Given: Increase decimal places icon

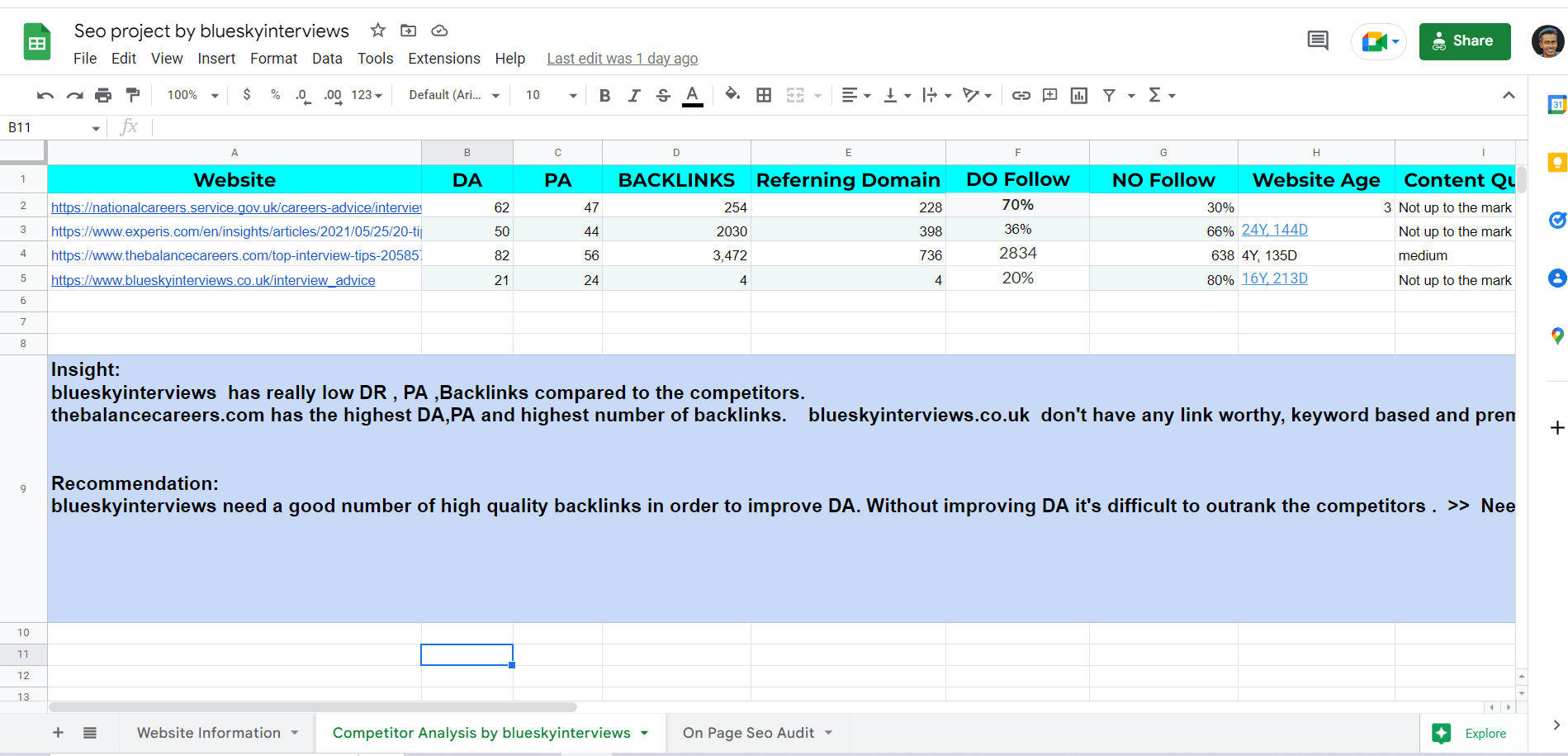Looking at the screenshot, I should (333, 96).
